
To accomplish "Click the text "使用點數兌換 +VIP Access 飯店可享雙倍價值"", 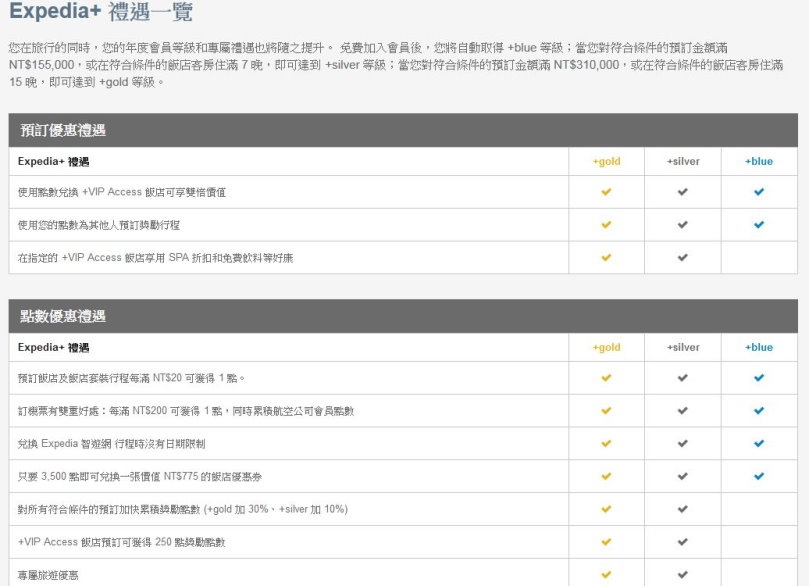I will click(122, 192).
